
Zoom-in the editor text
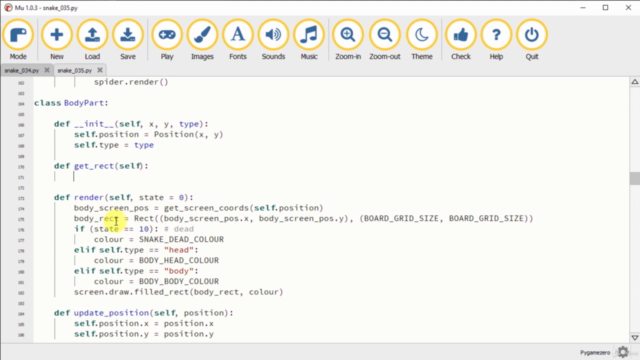click(348, 40)
